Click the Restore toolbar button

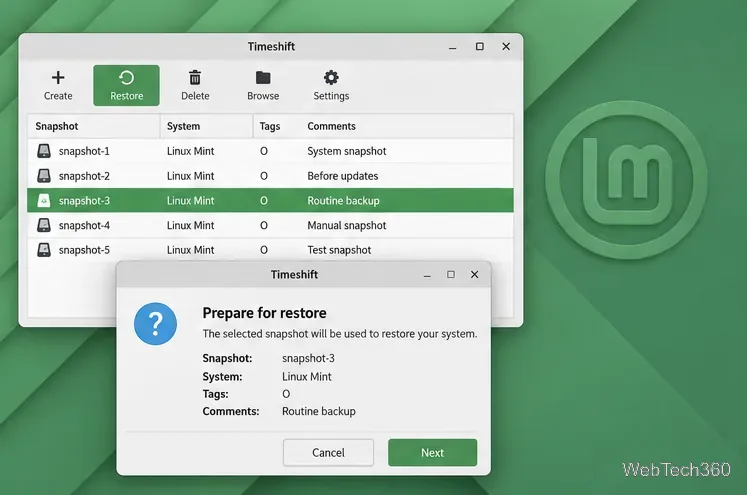(126, 85)
